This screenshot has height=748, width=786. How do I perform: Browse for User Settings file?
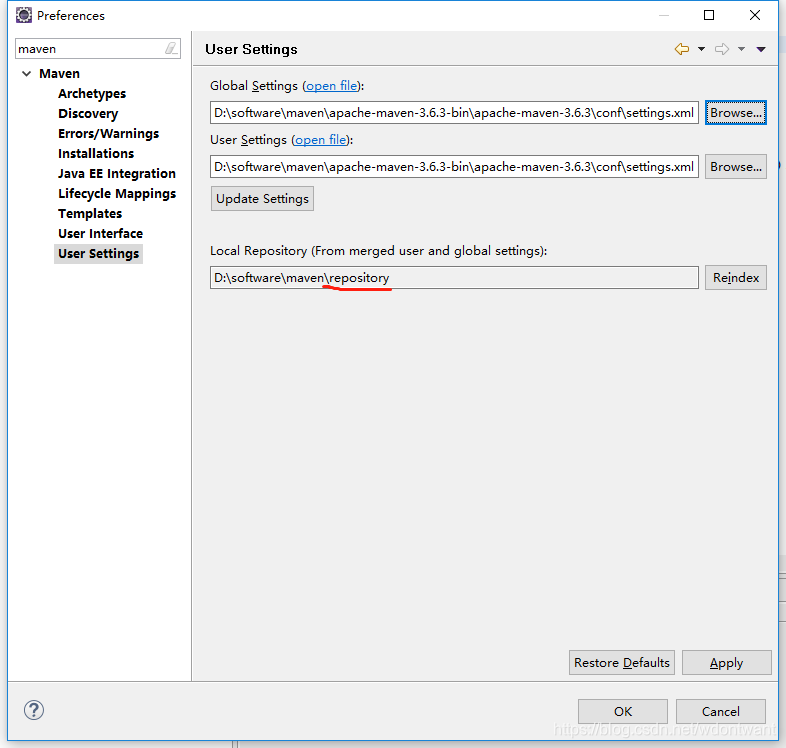[735, 166]
